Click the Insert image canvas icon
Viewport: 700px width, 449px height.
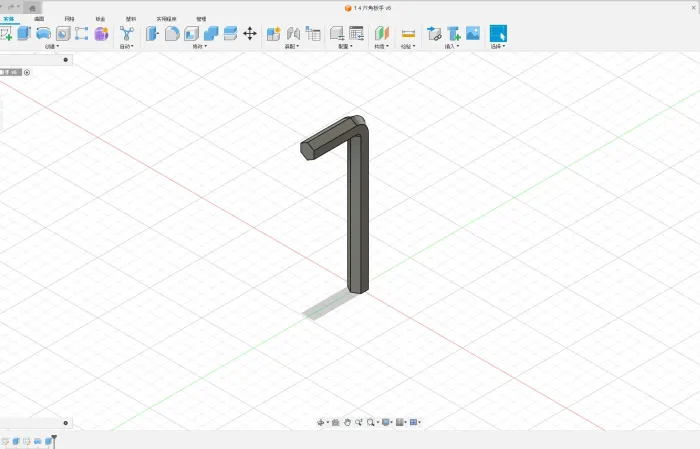pos(473,33)
